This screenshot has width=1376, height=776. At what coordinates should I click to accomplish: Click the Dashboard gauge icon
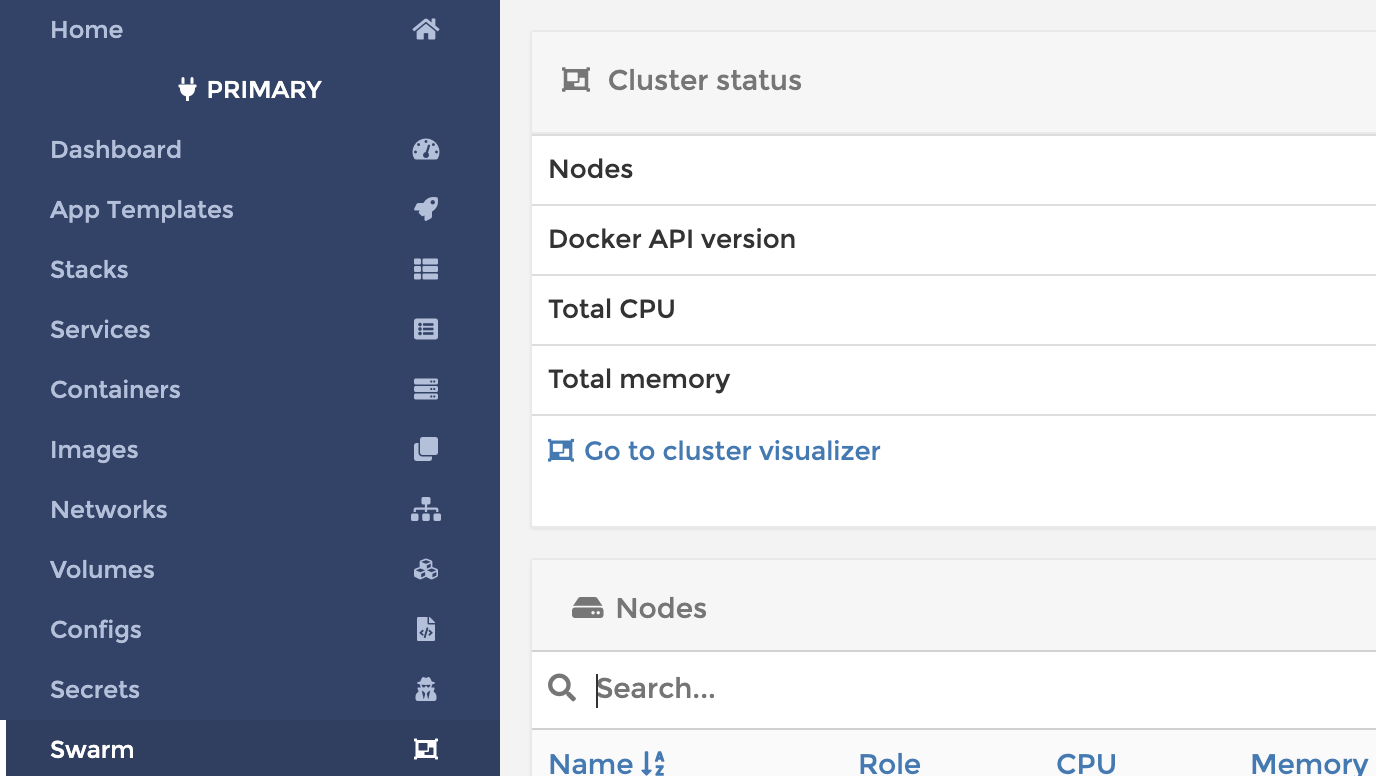(426, 150)
